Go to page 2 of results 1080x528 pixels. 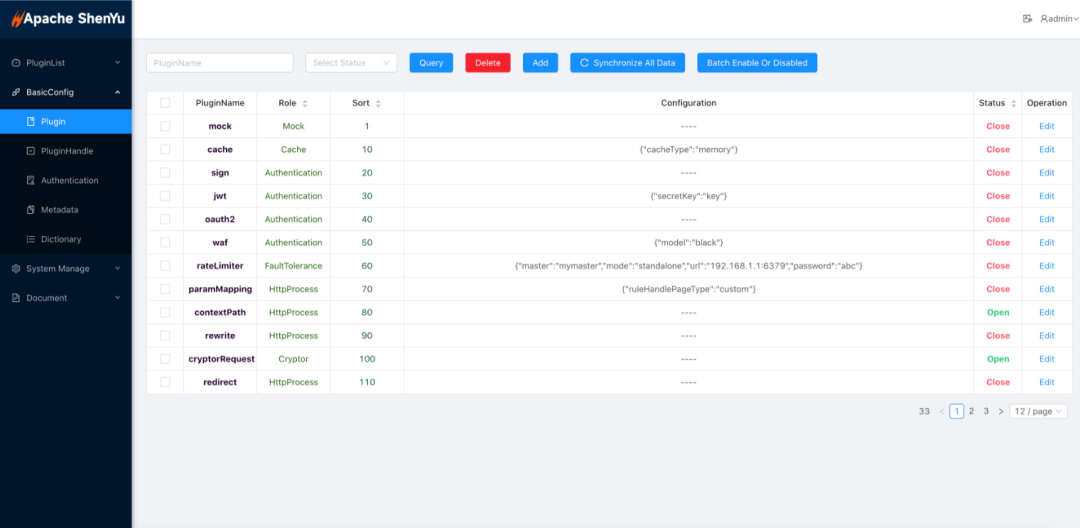click(971, 411)
